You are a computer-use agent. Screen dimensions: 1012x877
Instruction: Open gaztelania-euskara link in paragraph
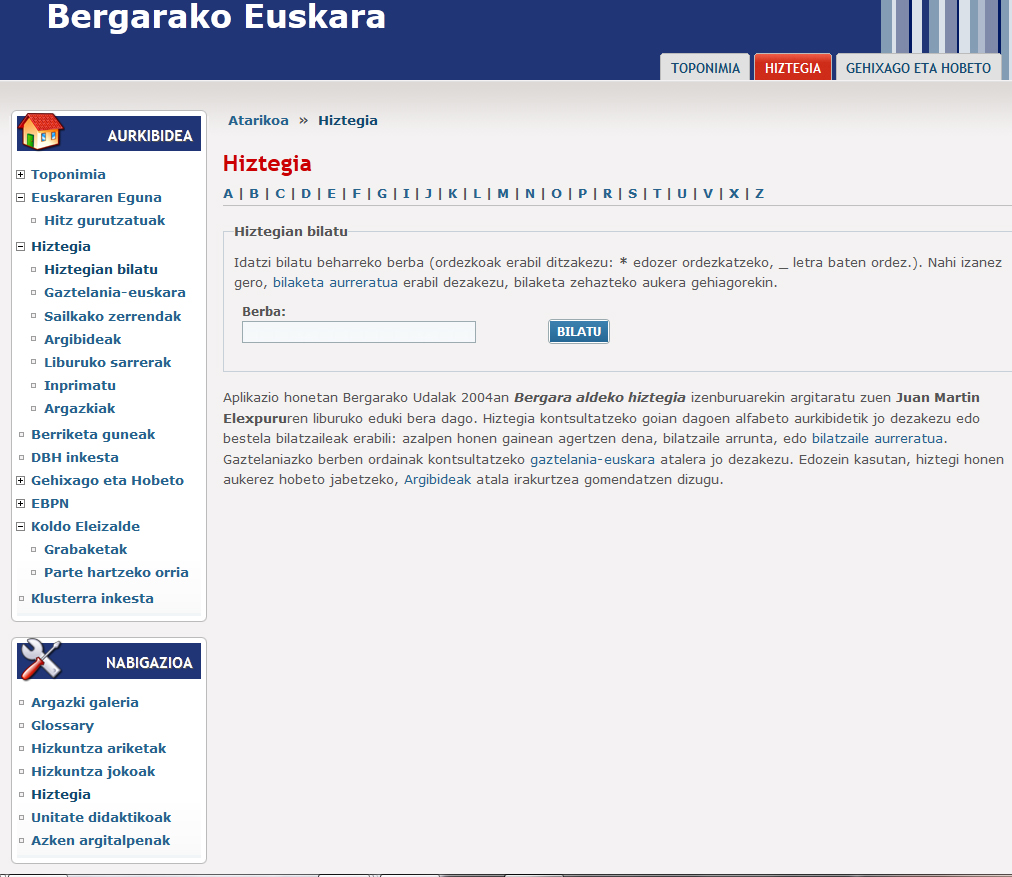coord(592,459)
